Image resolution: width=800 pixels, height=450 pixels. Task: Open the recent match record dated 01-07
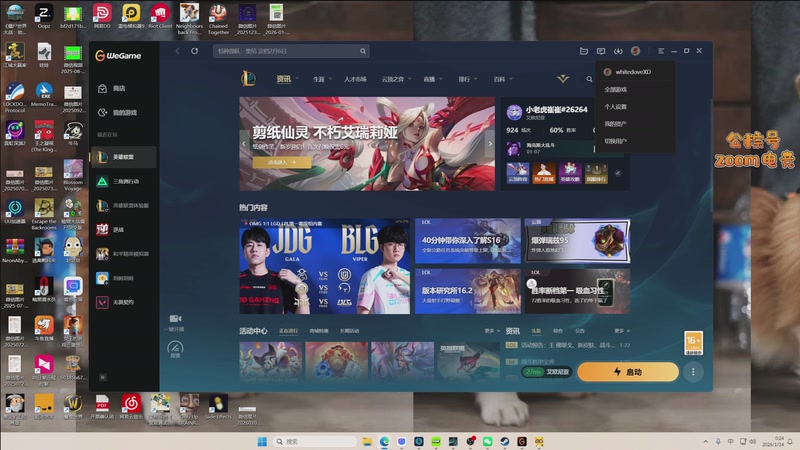coord(550,148)
